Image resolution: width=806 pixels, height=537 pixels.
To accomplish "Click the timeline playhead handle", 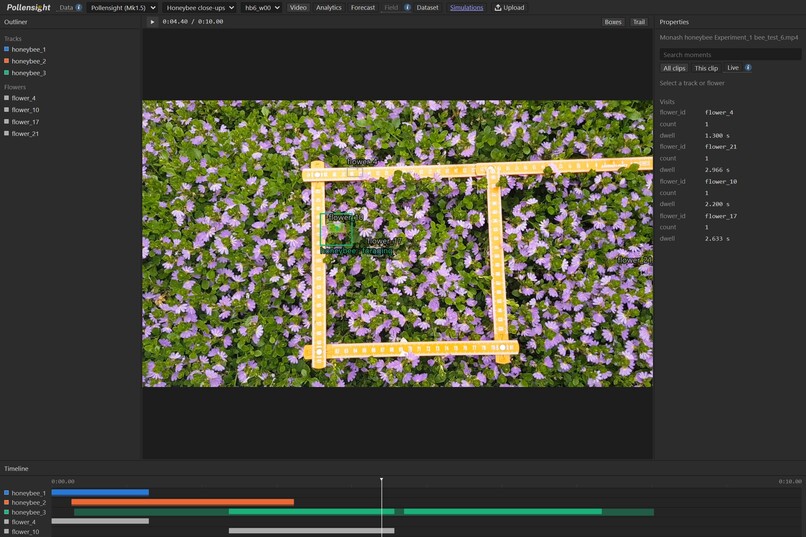I will click(381, 479).
